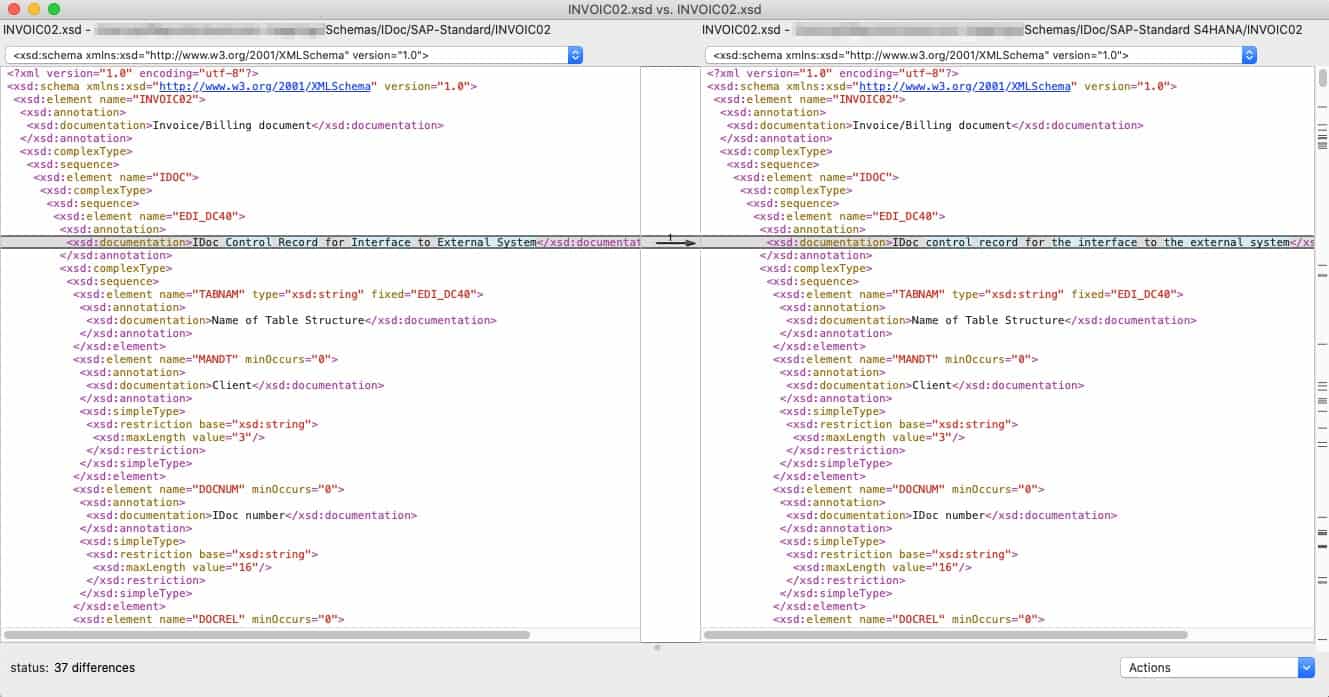Click the splitter handle dot below the panes

click(657, 647)
